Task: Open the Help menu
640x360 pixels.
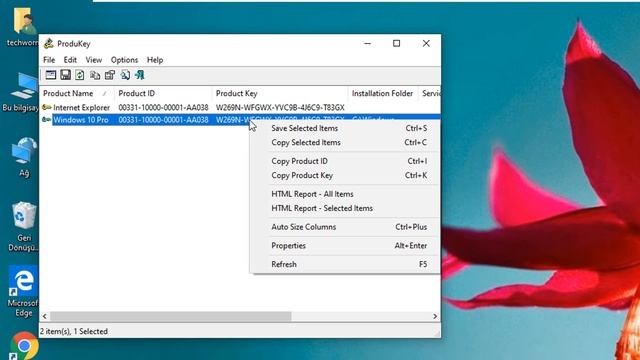Action: pyautogui.click(x=155, y=60)
